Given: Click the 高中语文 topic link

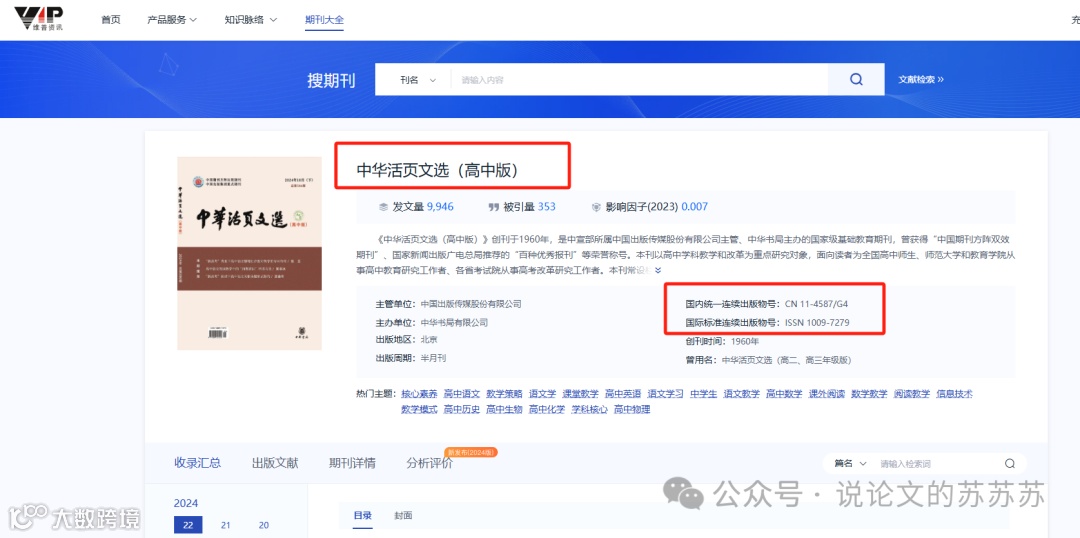Looking at the screenshot, I should tap(461, 394).
